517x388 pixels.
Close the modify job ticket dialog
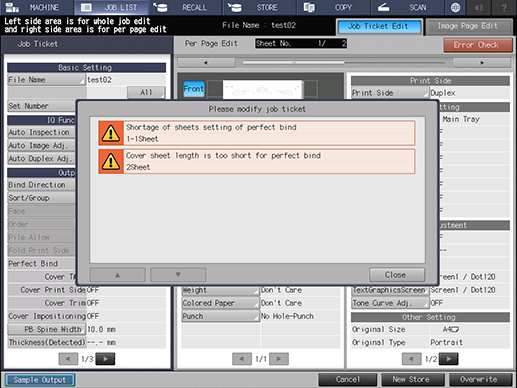pos(397,275)
